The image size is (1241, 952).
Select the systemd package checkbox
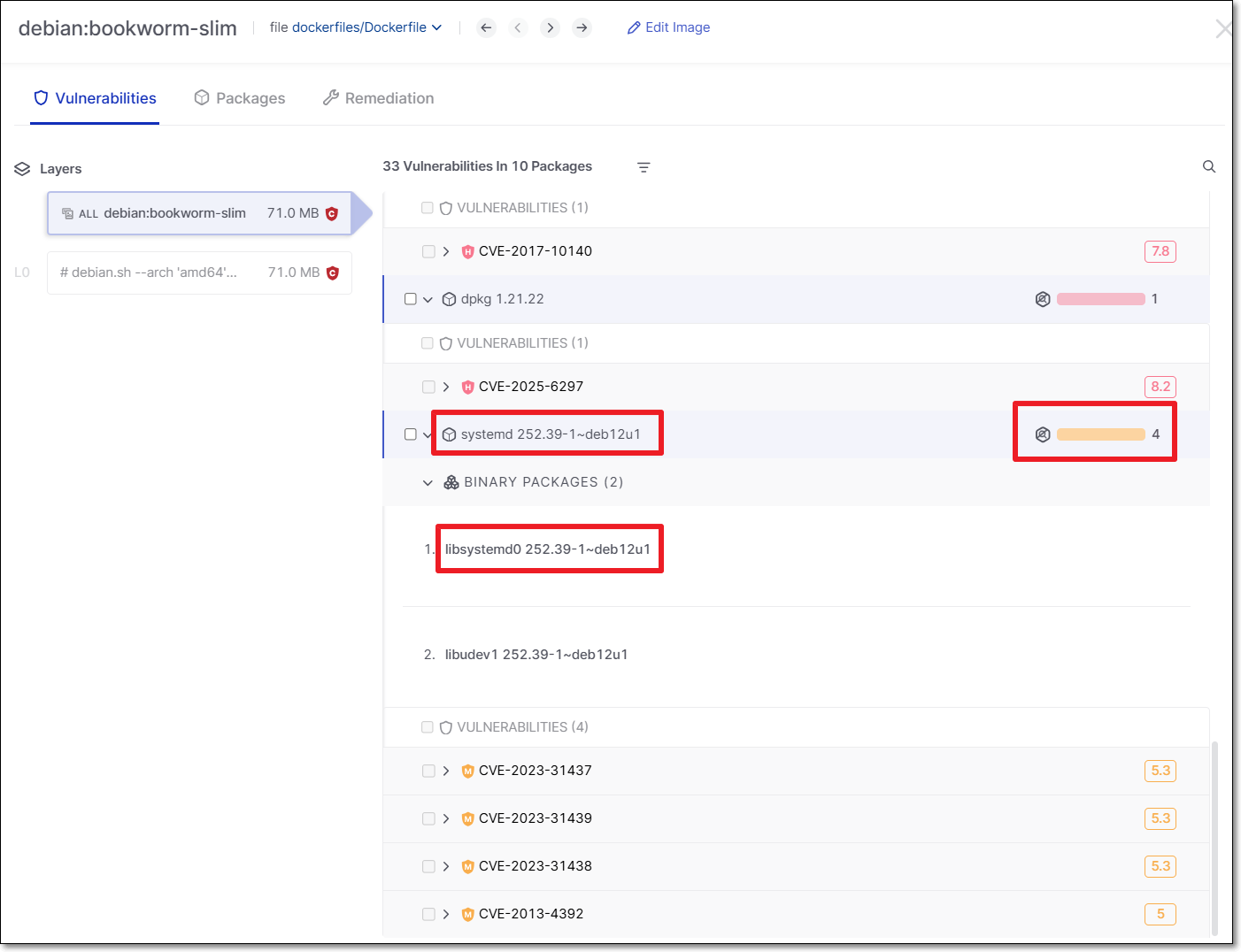click(x=410, y=434)
